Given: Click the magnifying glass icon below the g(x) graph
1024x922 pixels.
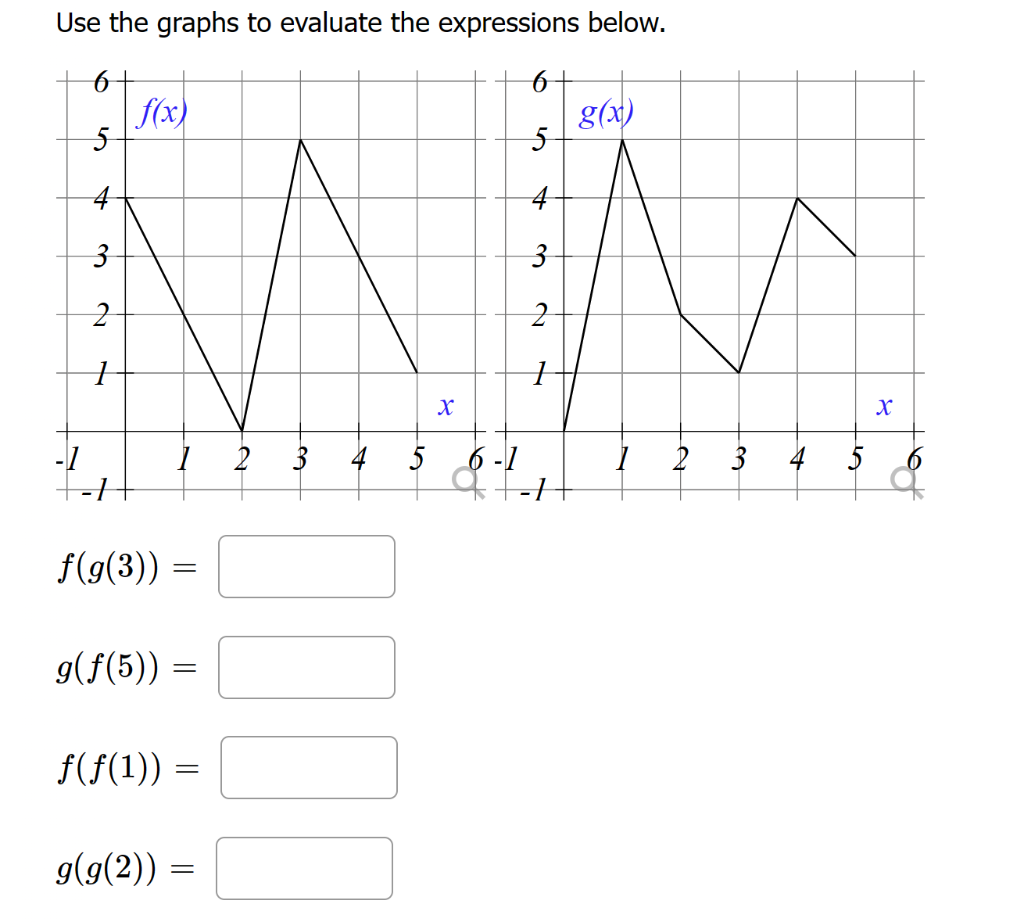Looking at the screenshot, I should [903, 480].
